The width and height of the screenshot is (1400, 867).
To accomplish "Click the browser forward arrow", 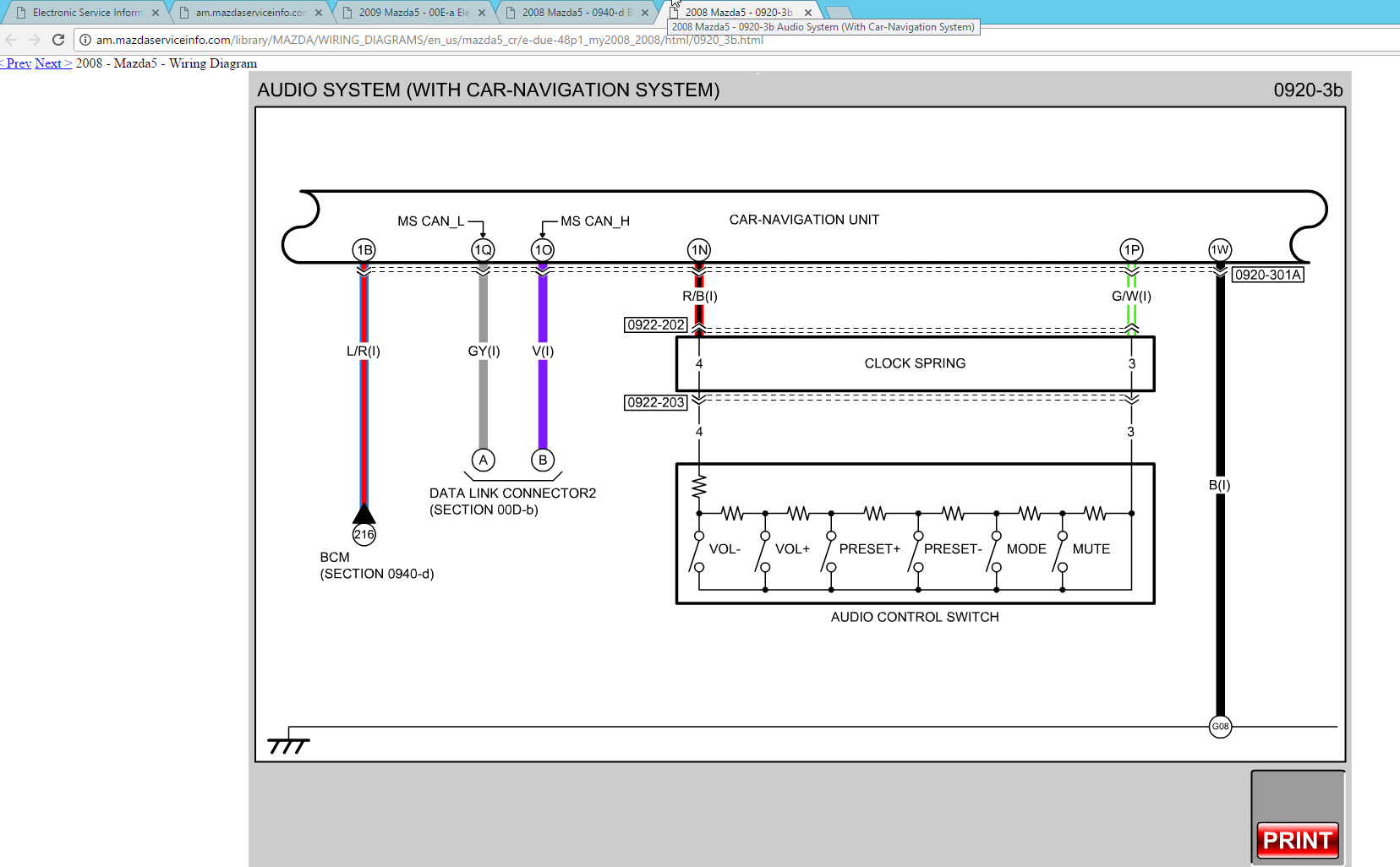I will click(x=35, y=40).
